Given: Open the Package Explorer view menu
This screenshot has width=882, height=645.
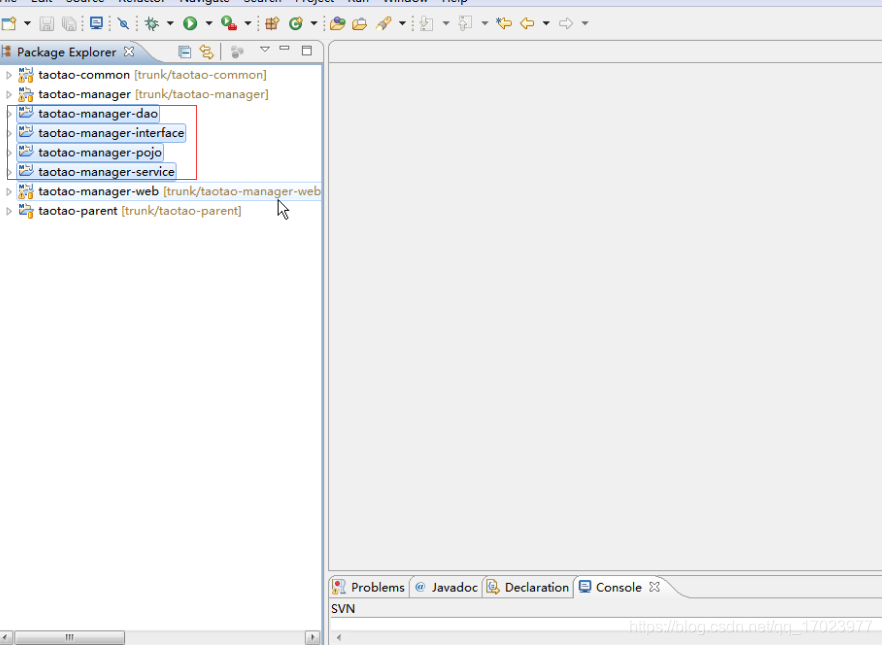Looking at the screenshot, I should pos(265,49).
